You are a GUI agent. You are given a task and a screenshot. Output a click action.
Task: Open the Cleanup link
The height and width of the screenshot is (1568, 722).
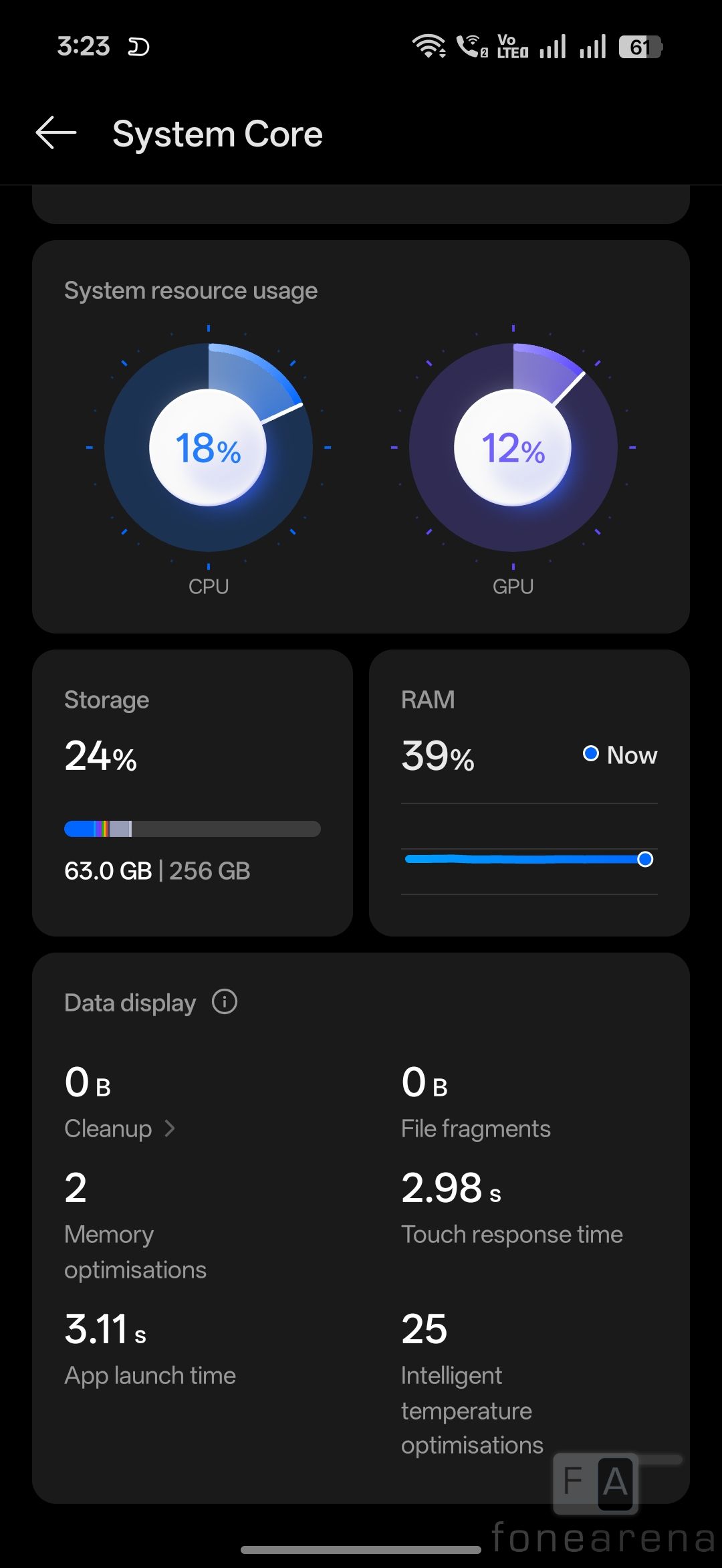[x=108, y=1129]
